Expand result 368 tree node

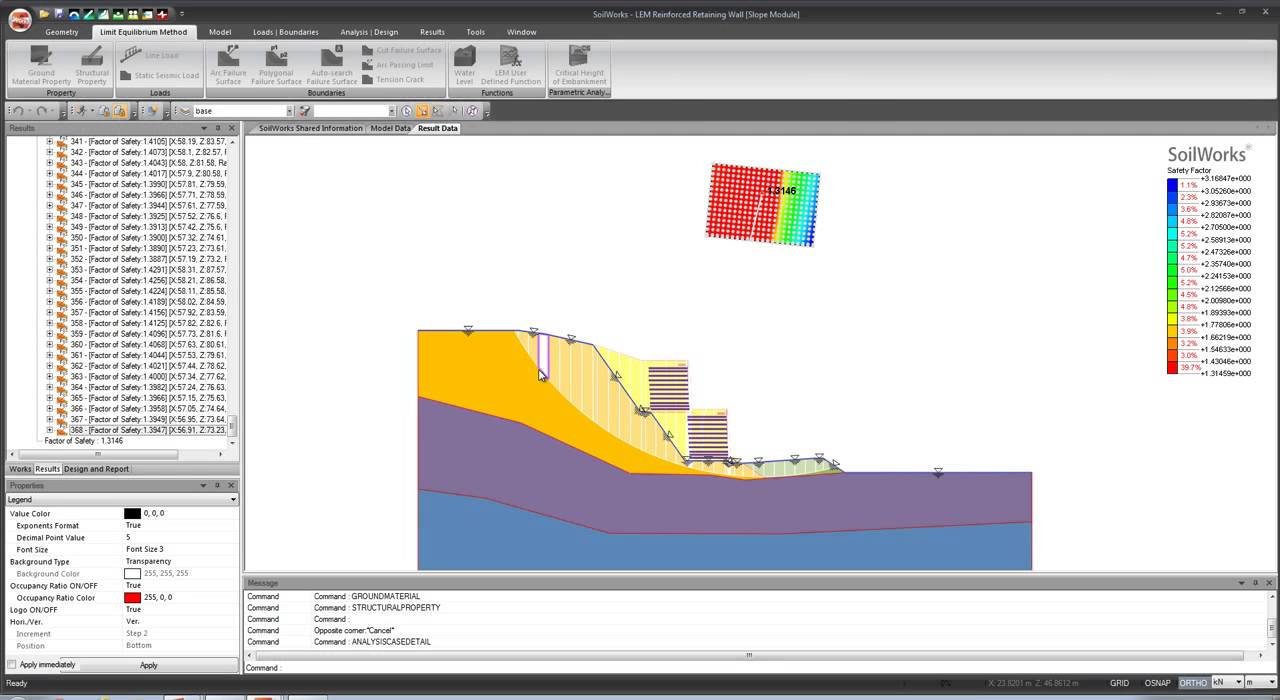pos(50,430)
